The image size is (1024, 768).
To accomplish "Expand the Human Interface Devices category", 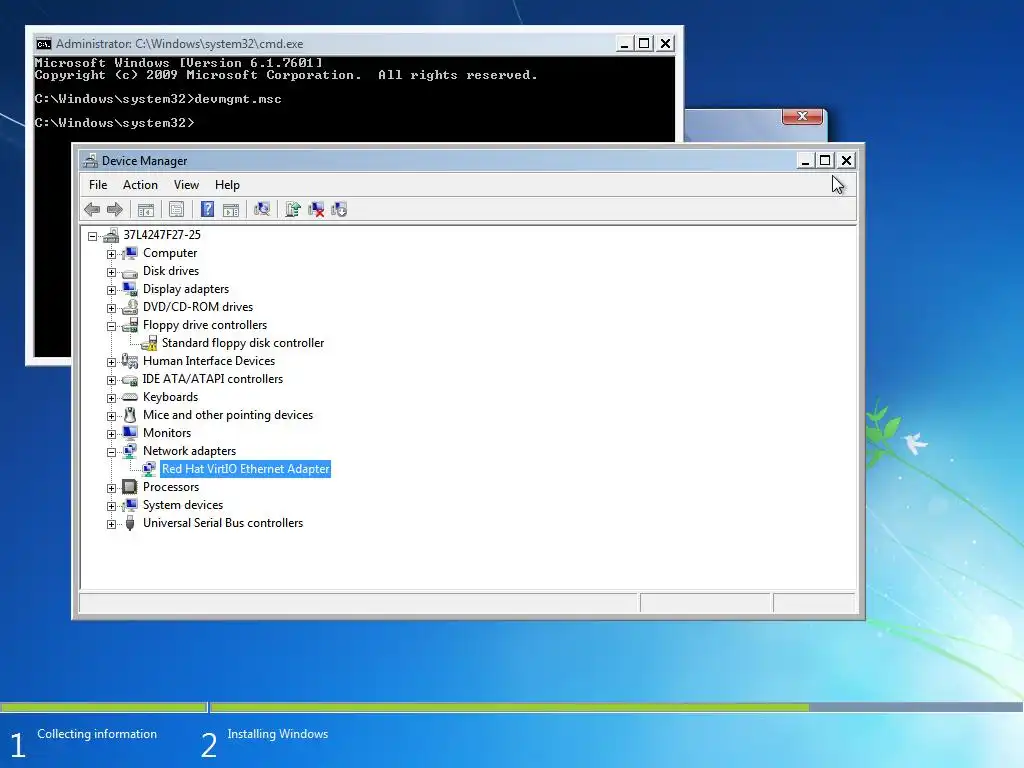I will (112, 362).
